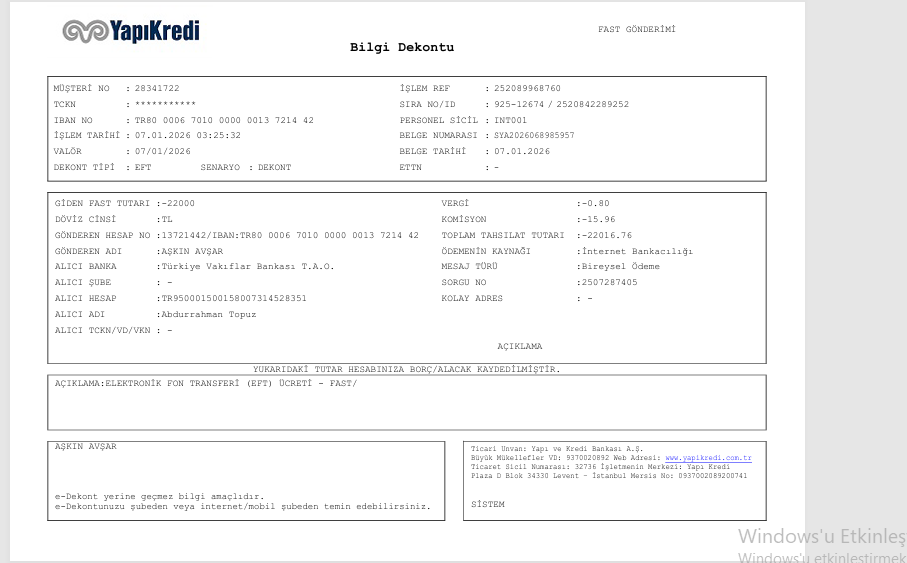The image size is (907, 563).
Task: Click SIRA NO/ID value 925-12674
Action: point(519,104)
